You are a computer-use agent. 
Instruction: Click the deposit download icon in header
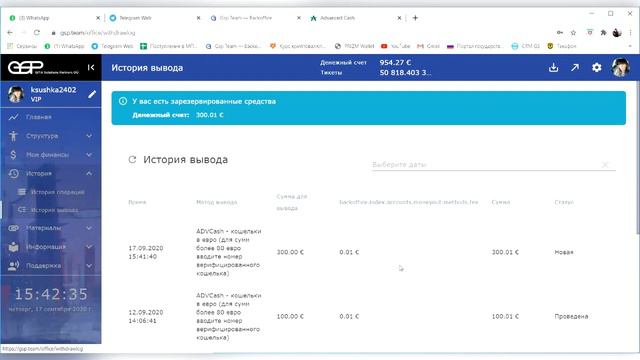[553, 67]
